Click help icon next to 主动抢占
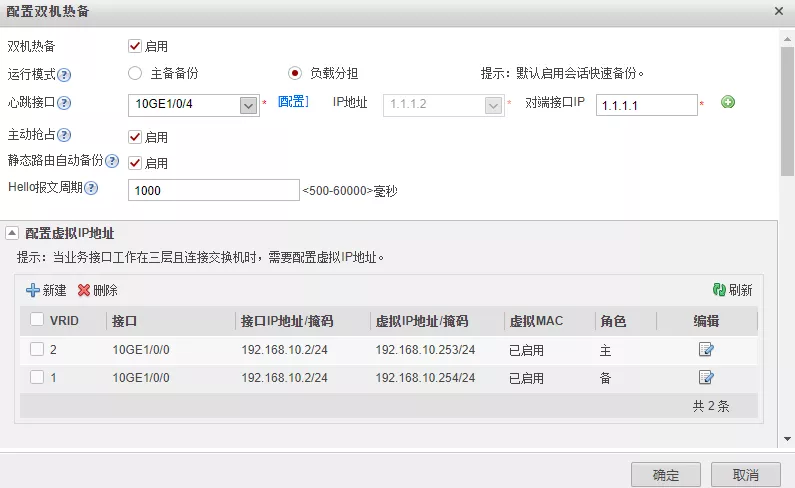The image size is (795, 488). [64, 135]
